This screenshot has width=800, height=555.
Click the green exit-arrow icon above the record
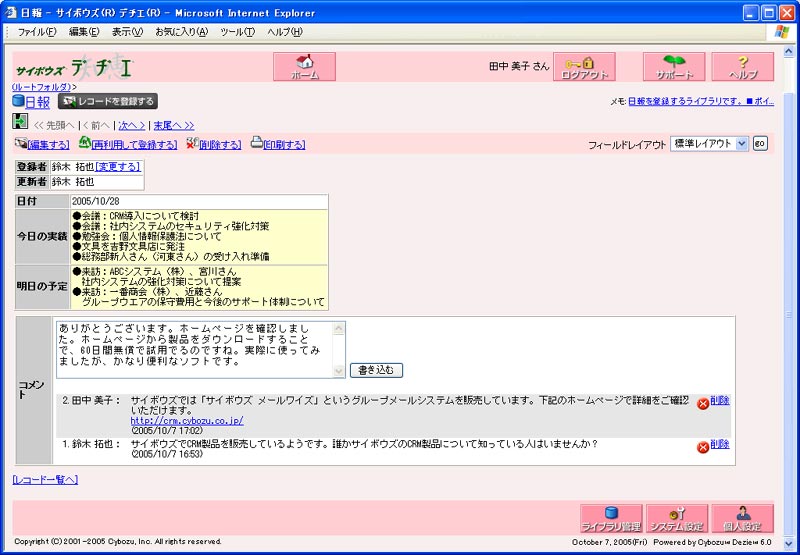click(20, 121)
